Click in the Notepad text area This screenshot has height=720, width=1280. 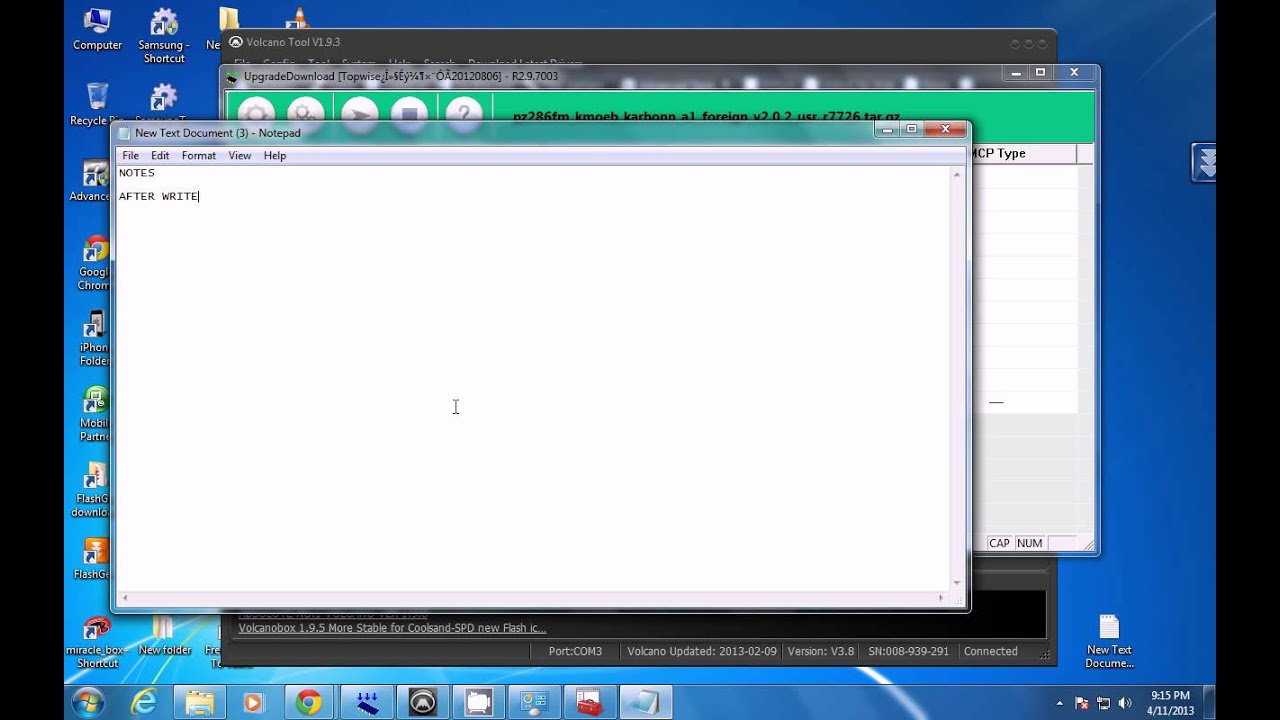pos(533,378)
